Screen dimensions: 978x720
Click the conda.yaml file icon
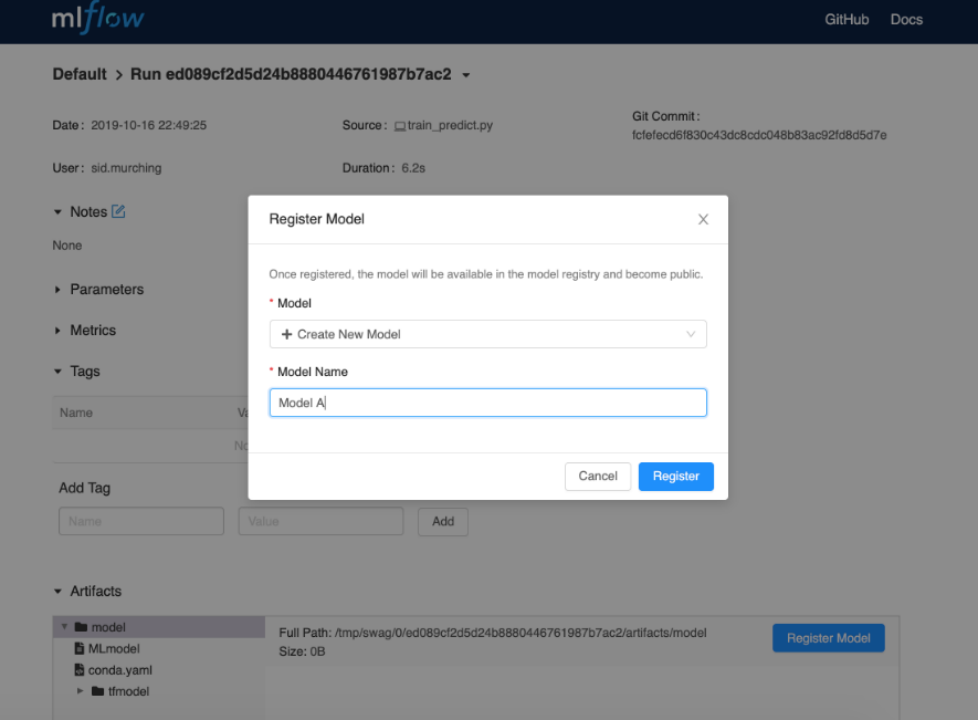[x=79, y=669]
